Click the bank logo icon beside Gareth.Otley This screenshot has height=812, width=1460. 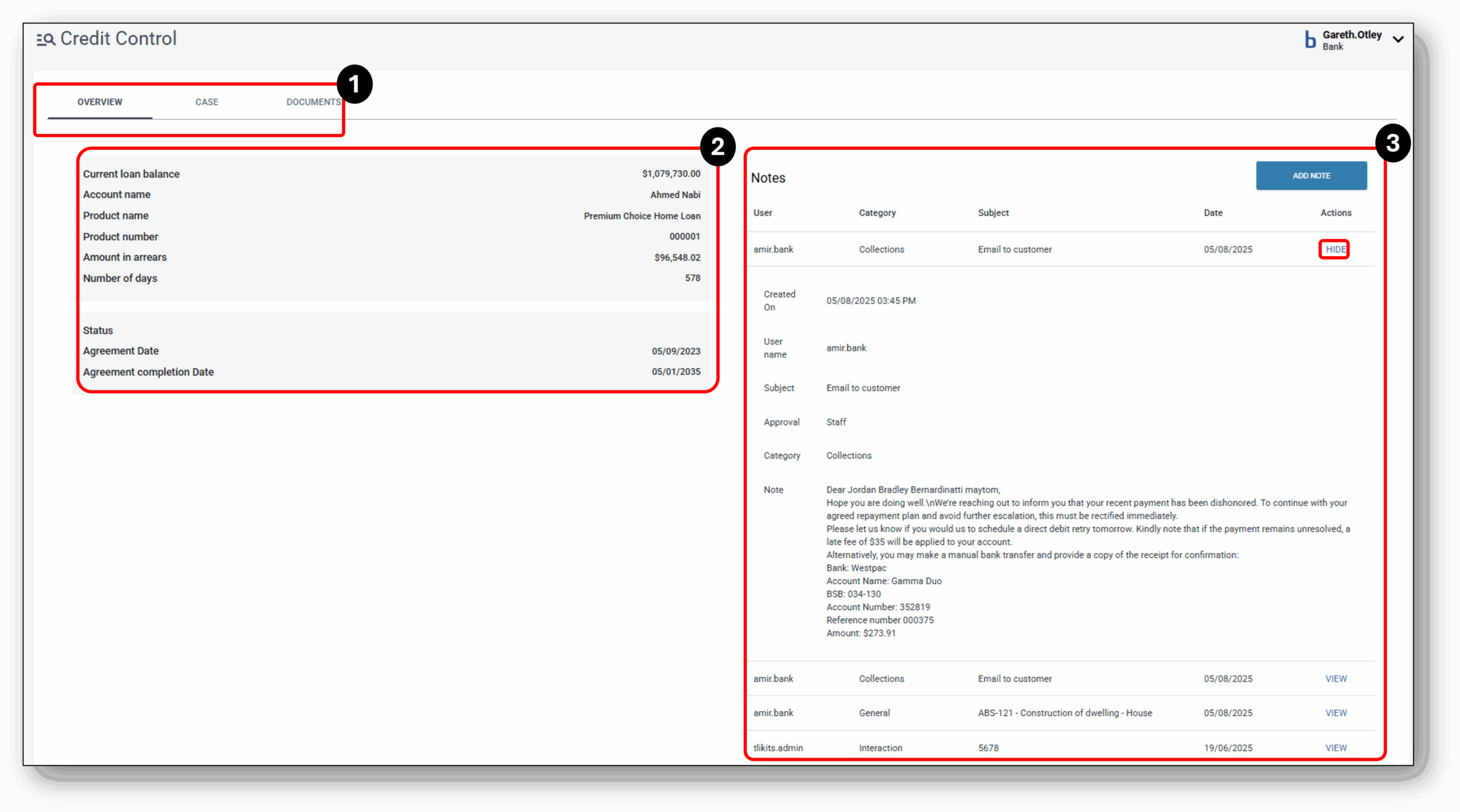[x=1311, y=40]
